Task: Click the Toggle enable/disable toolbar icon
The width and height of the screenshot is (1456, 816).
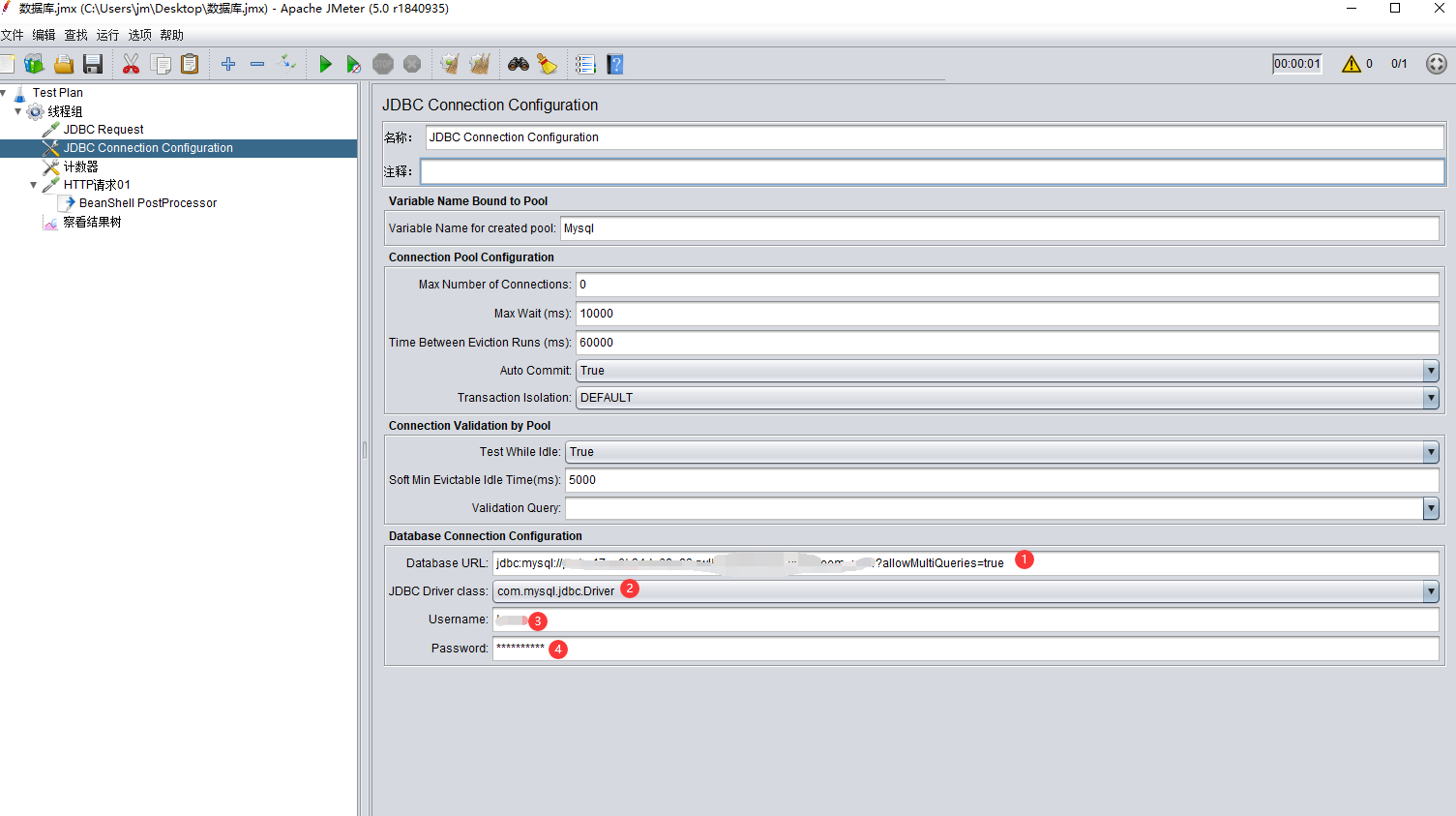Action: (x=287, y=64)
